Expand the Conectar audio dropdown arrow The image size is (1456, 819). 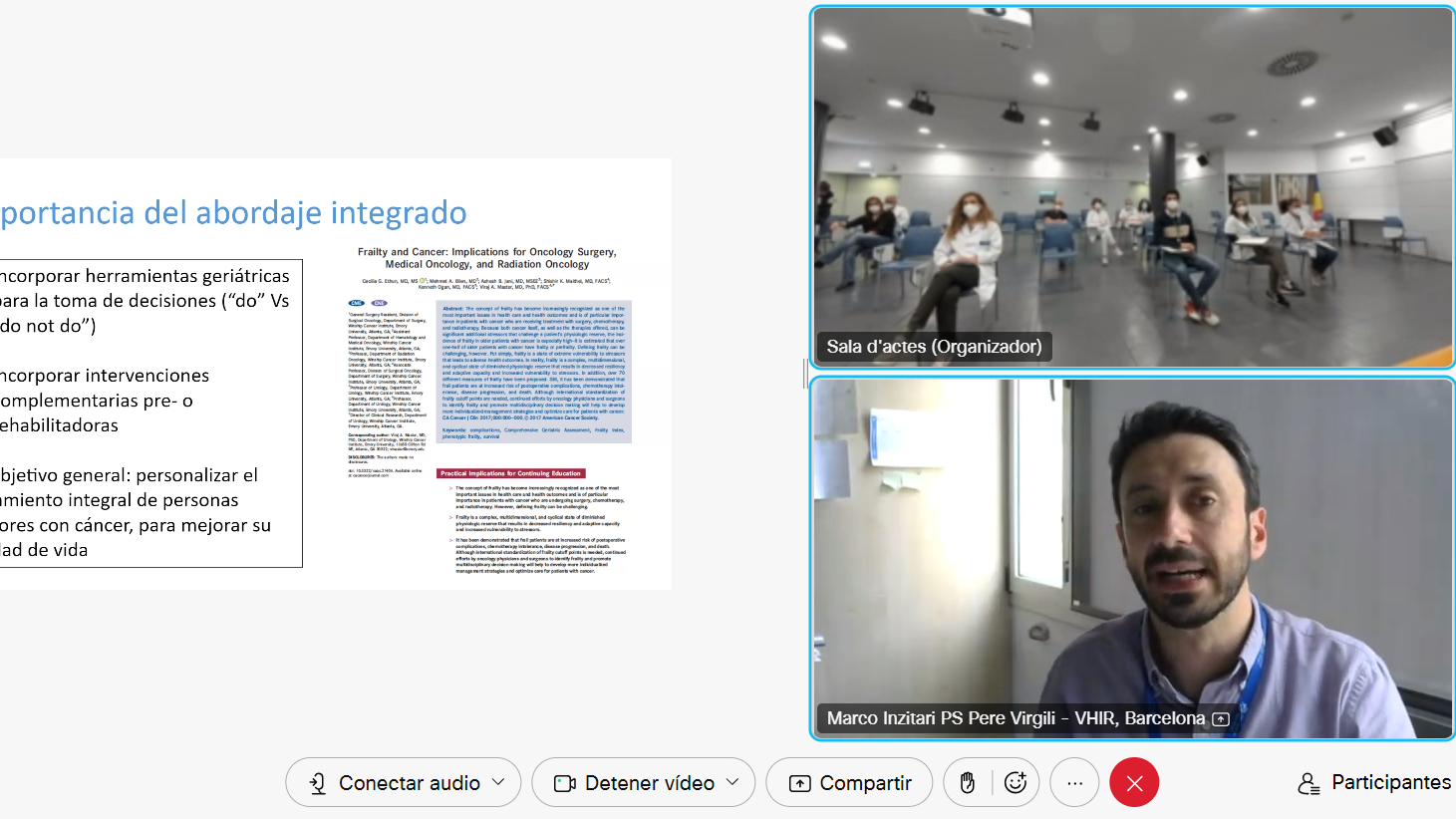click(499, 782)
